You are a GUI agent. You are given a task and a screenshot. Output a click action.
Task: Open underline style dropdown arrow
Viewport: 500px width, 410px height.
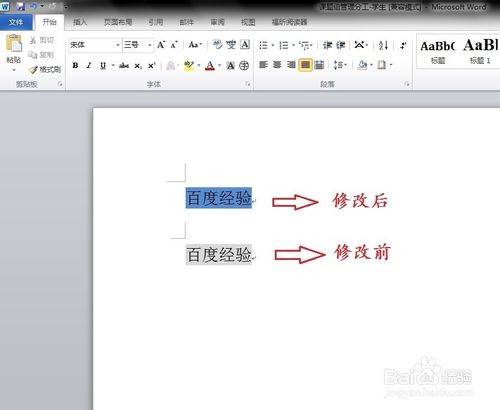pyautogui.click(x=113, y=65)
